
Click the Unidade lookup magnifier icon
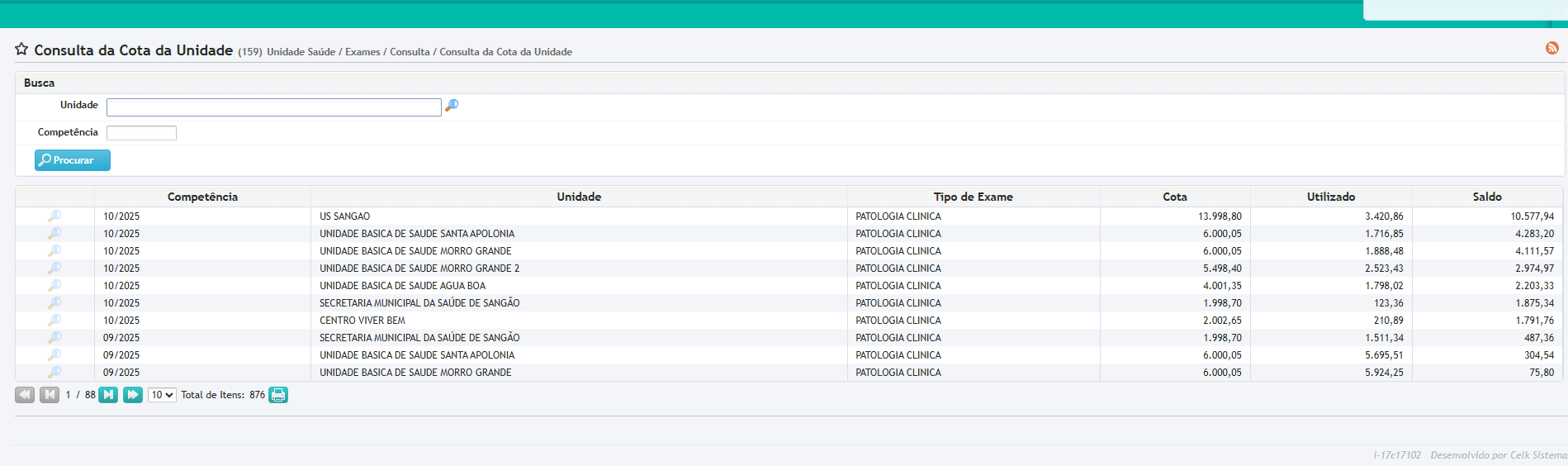(452, 106)
